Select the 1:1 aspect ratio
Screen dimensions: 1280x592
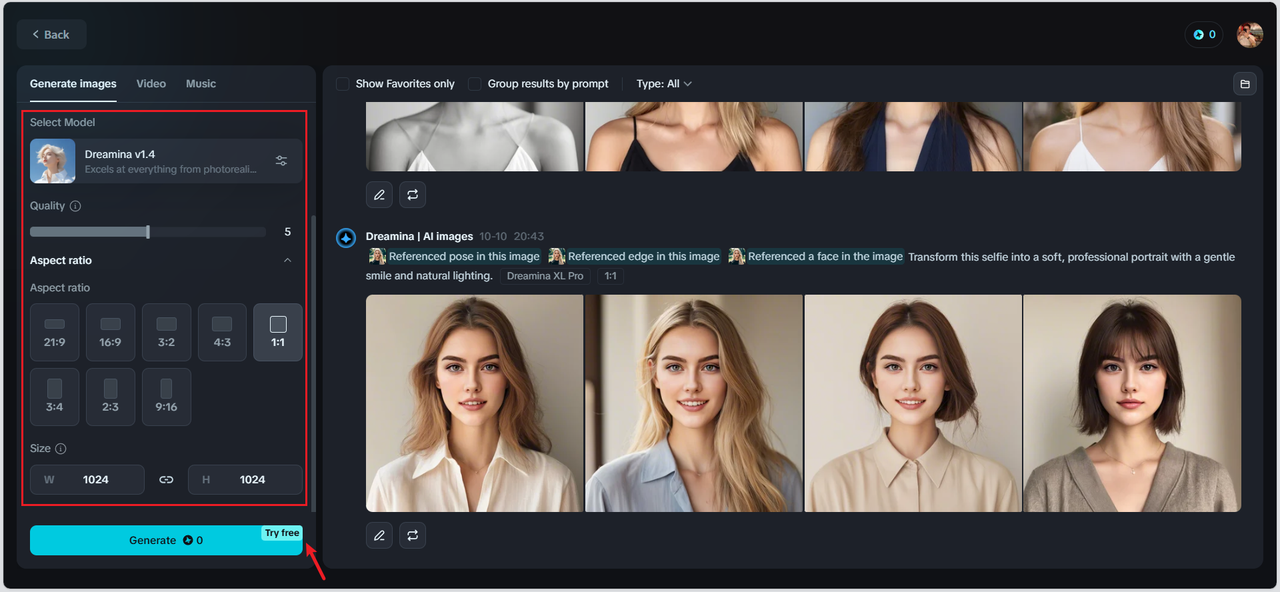tap(278, 332)
